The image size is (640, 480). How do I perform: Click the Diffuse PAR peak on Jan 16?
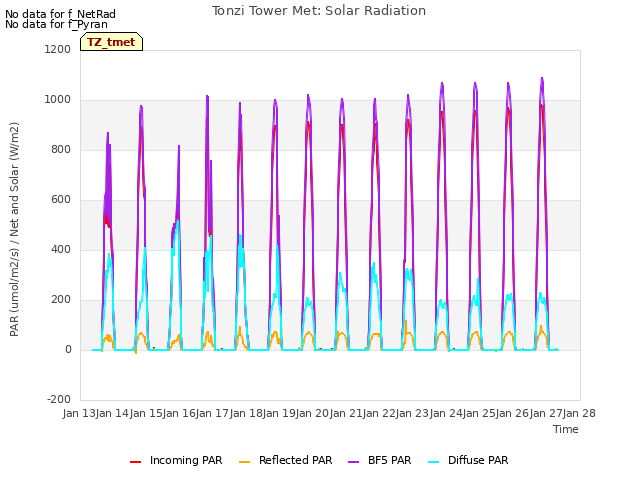click(x=178, y=221)
